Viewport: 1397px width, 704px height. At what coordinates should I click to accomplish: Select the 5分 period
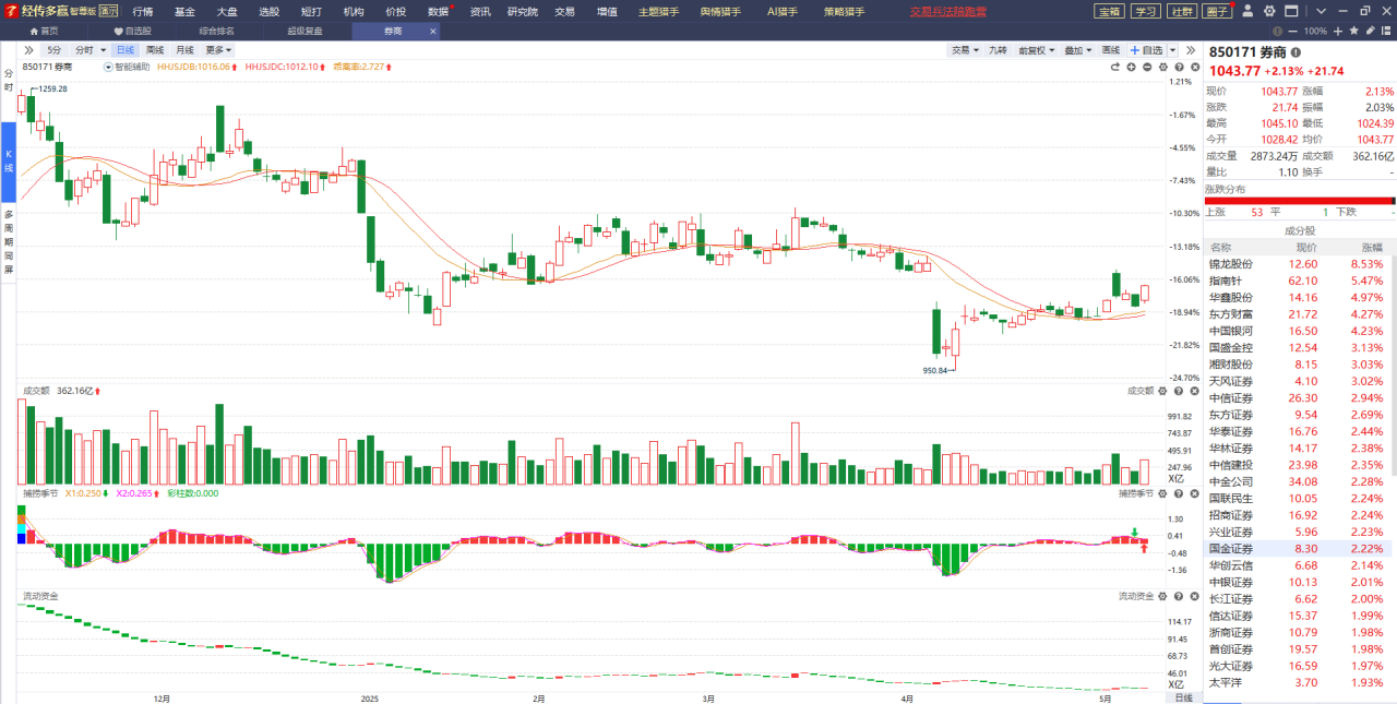[53, 50]
